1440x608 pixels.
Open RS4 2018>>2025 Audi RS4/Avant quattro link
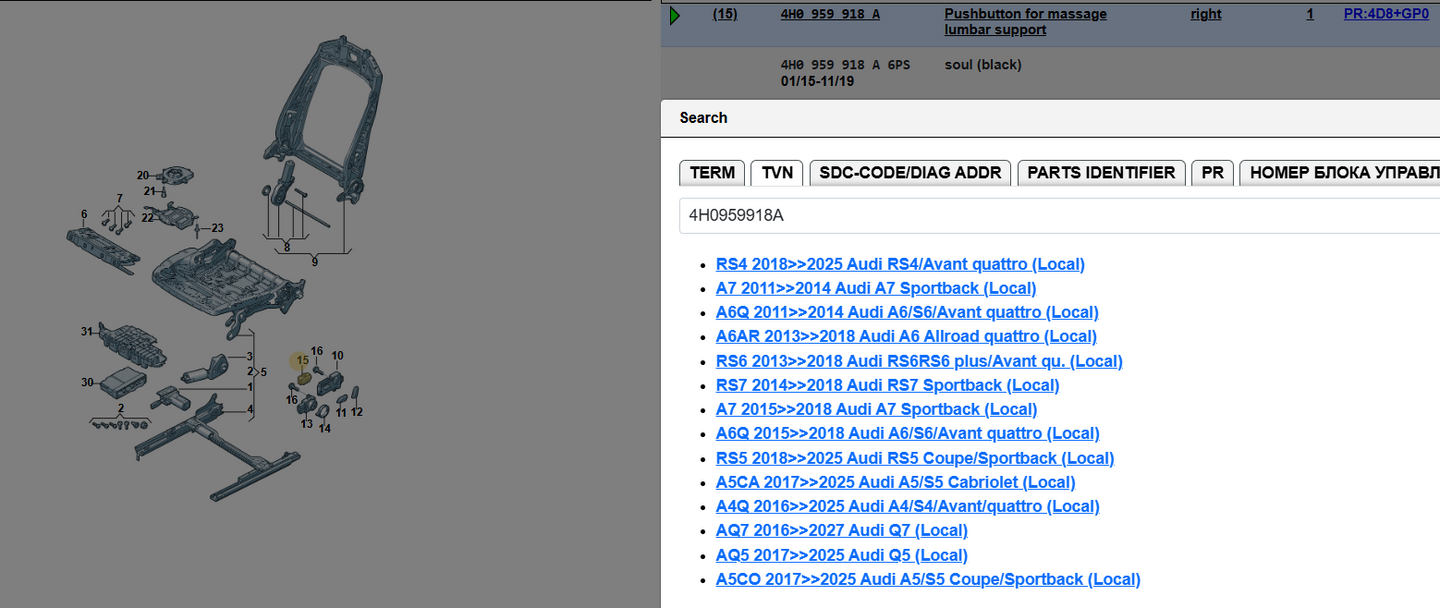(900, 264)
